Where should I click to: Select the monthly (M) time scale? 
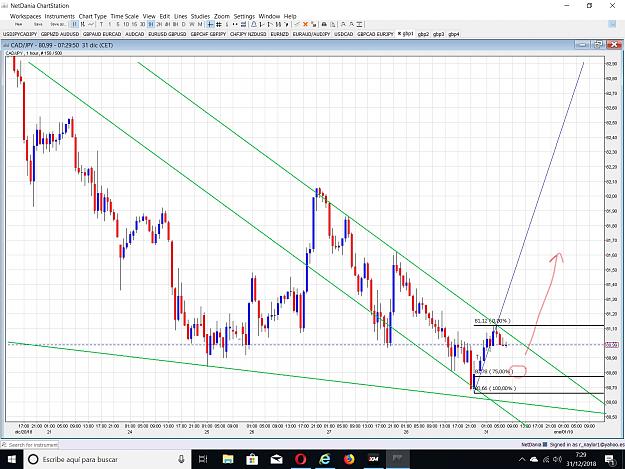(x=200, y=24)
